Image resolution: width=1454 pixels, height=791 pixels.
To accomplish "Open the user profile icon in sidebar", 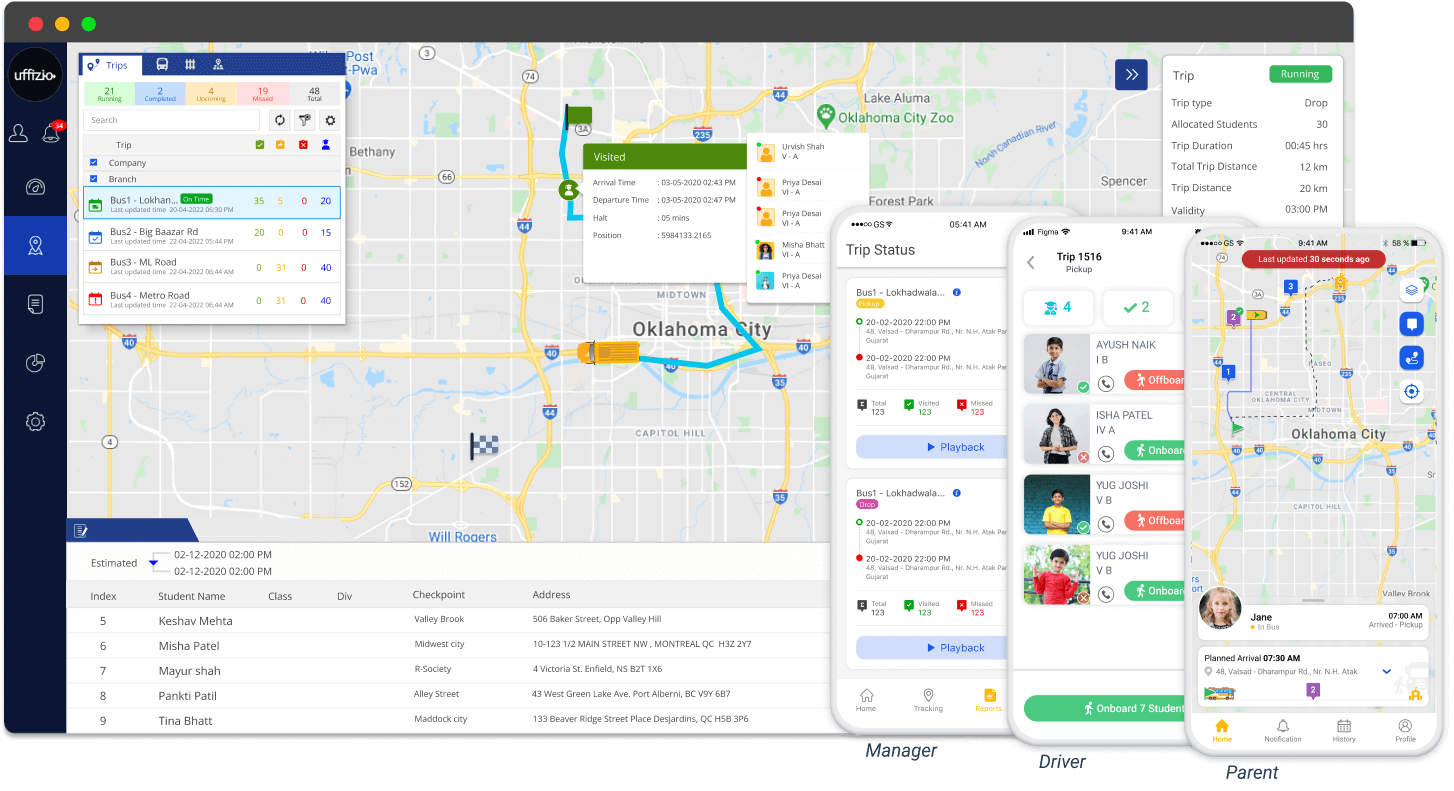I will click(x=18, y=133).
